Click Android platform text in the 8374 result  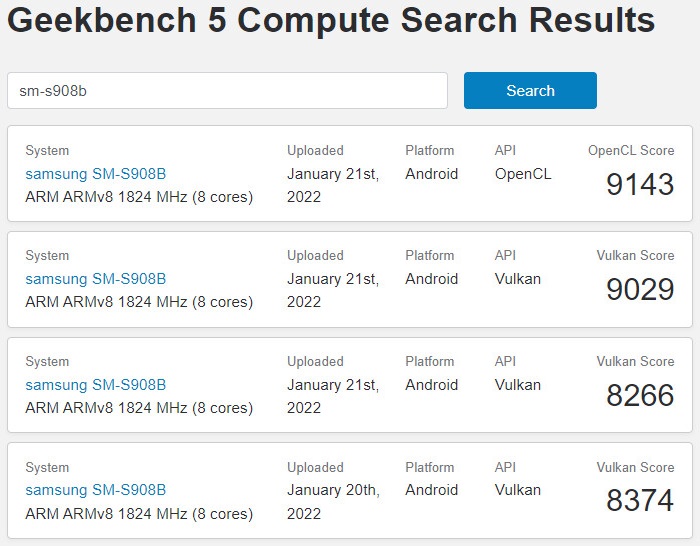(x=431, y=490)
